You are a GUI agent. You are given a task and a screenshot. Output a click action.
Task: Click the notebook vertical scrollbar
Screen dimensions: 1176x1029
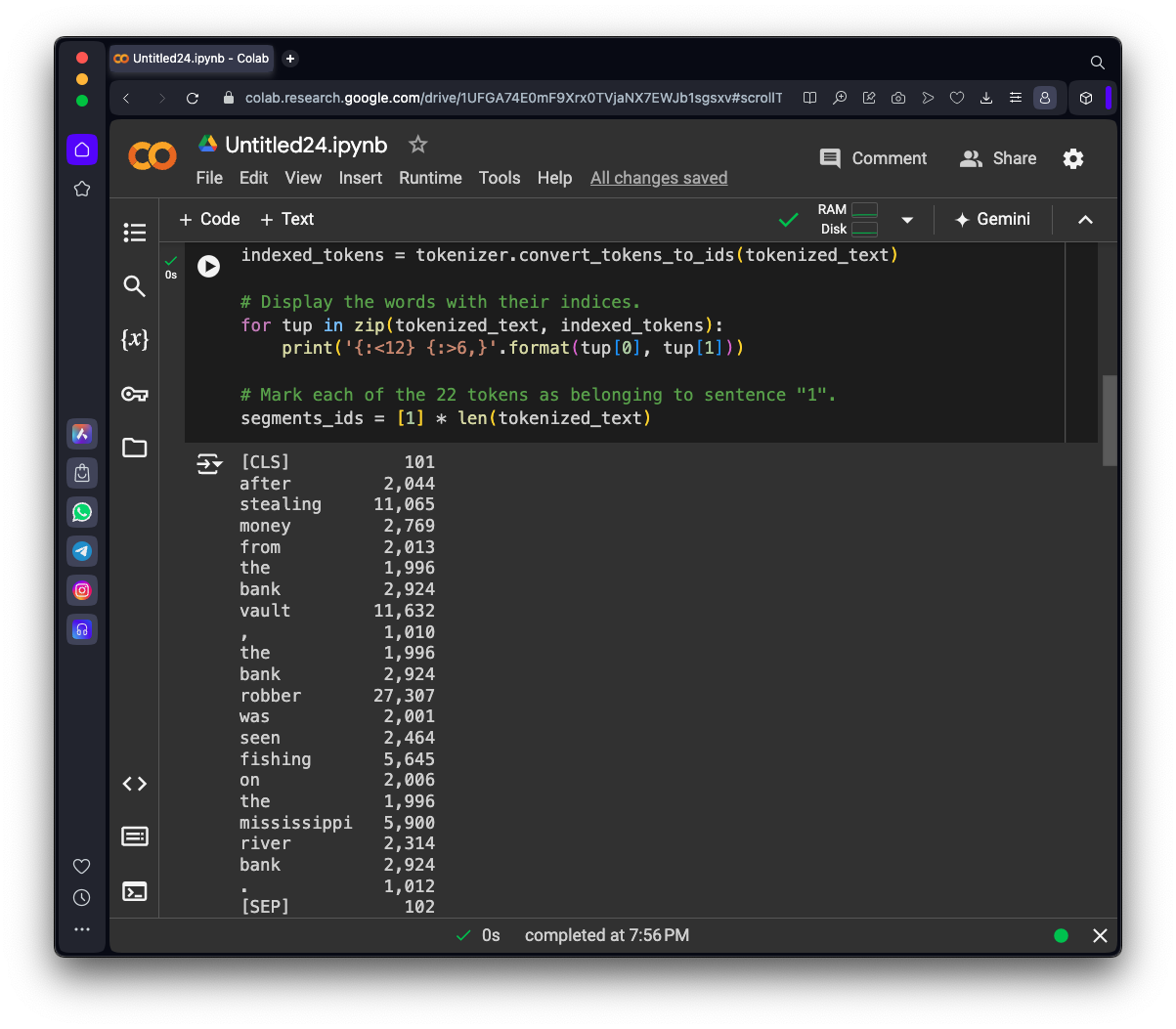pos(1109,420)
